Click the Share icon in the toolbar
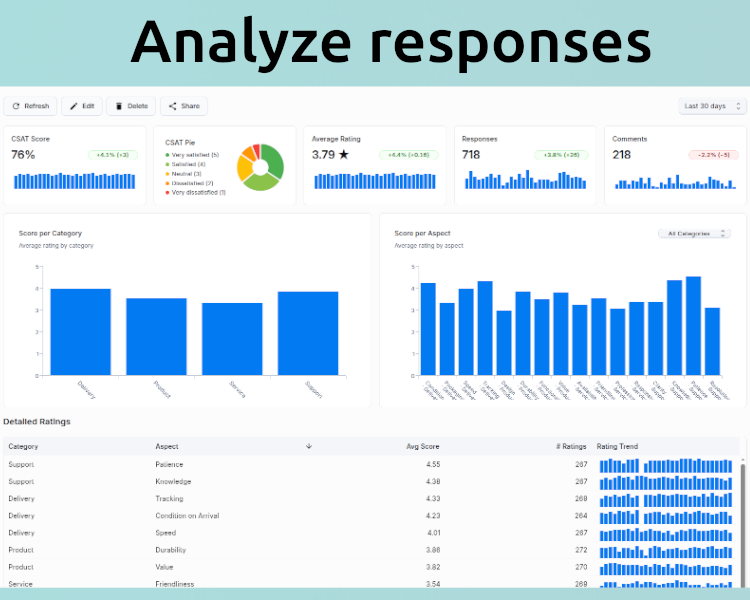Screen dimensions: 750x600 (172, 106)
